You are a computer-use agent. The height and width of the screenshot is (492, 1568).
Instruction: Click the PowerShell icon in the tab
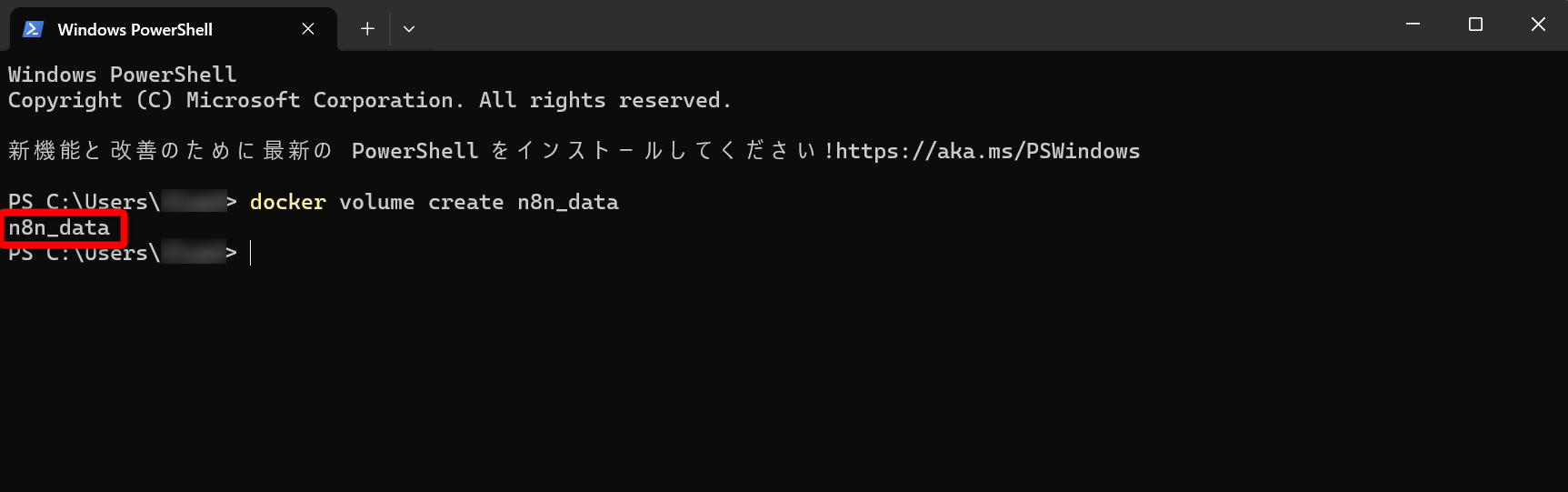(33, 29)
